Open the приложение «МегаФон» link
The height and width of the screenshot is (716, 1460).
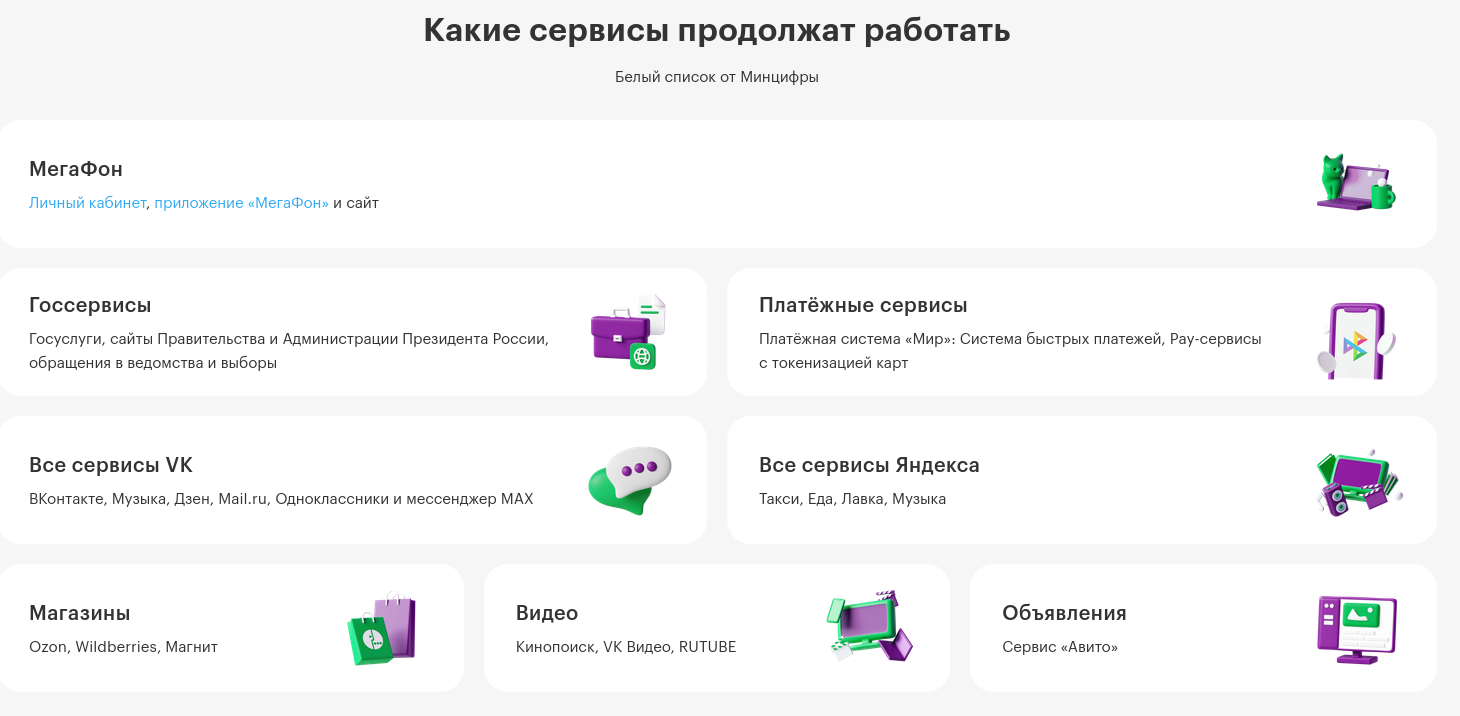pyautogui.click(x=241, y=203)
